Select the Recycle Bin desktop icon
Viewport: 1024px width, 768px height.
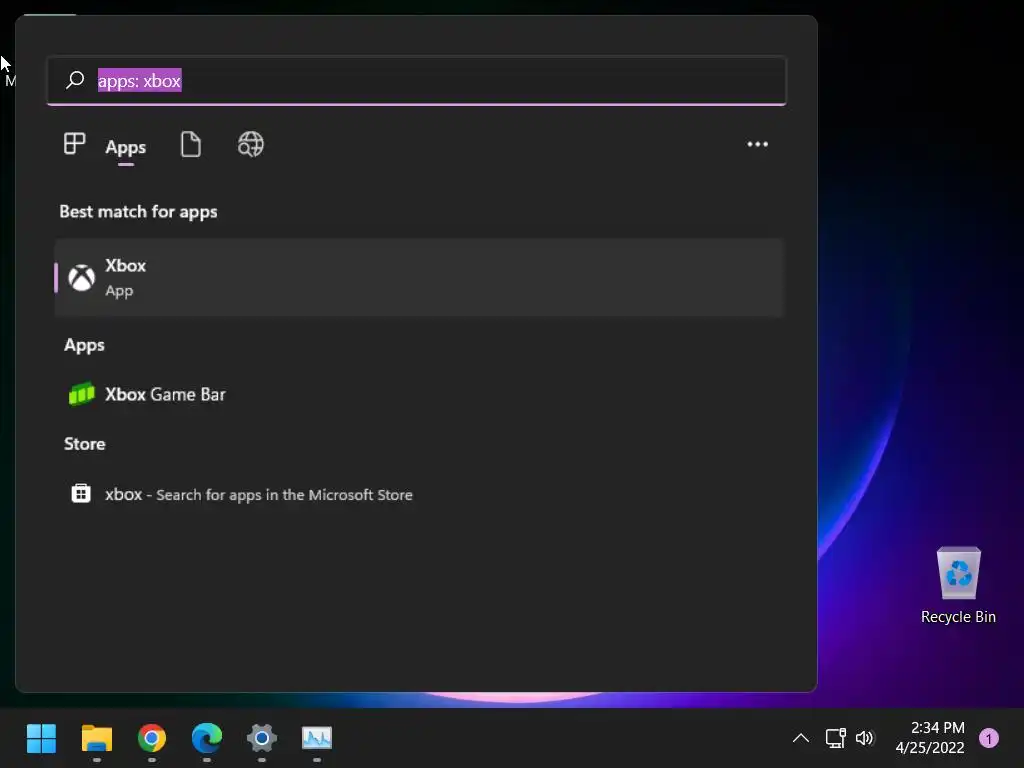[x=958, y=586]
